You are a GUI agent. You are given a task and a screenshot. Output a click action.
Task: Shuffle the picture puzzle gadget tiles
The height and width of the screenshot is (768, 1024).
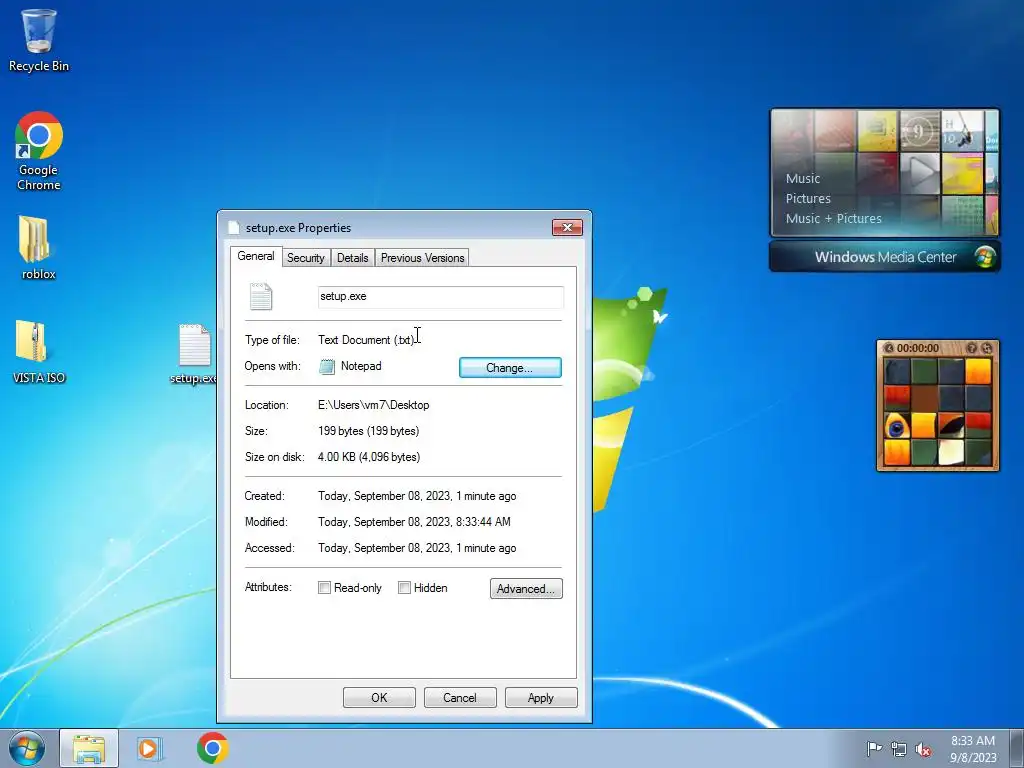coord(987,348)
